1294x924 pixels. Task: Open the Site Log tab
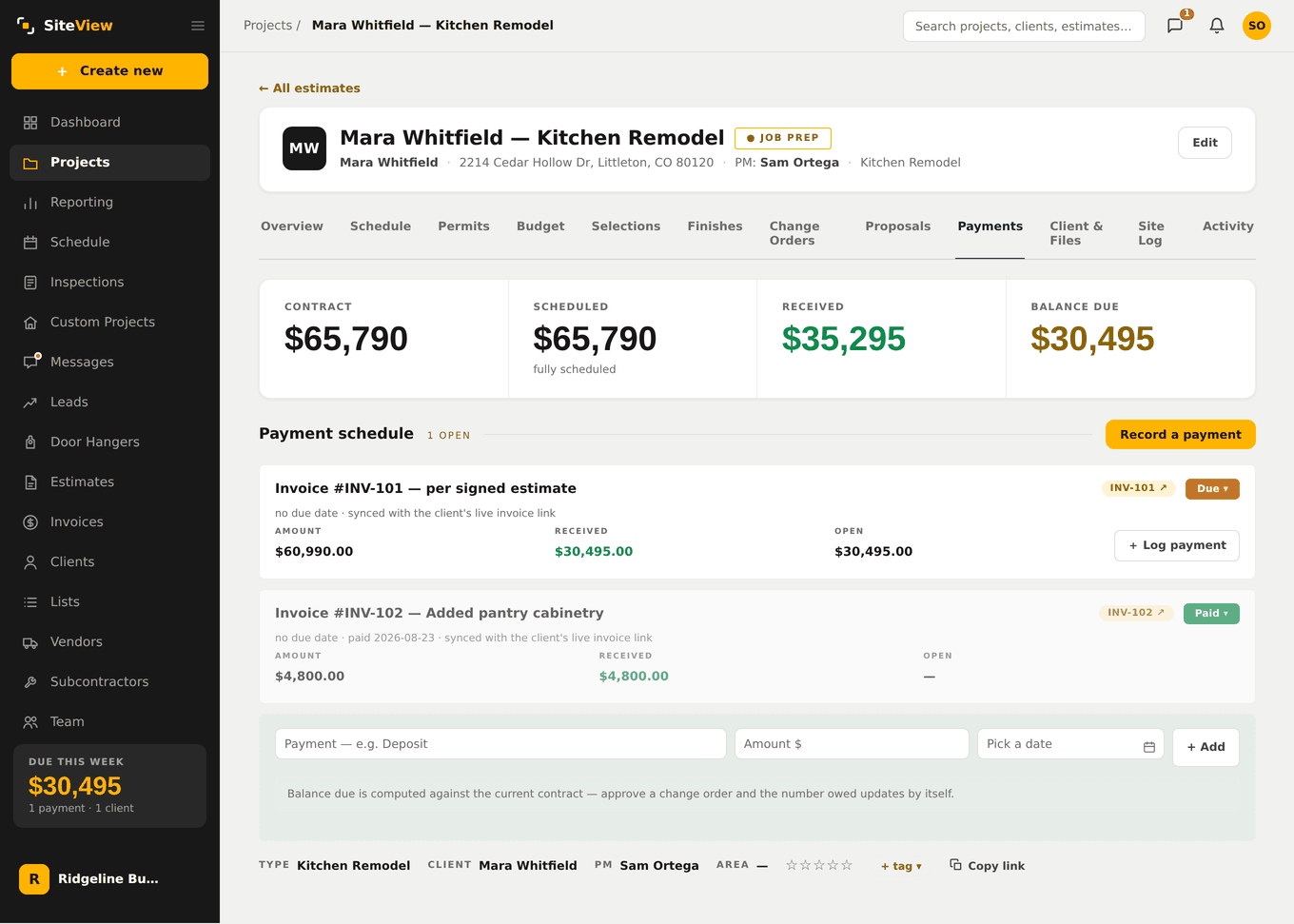[1151, 233]
